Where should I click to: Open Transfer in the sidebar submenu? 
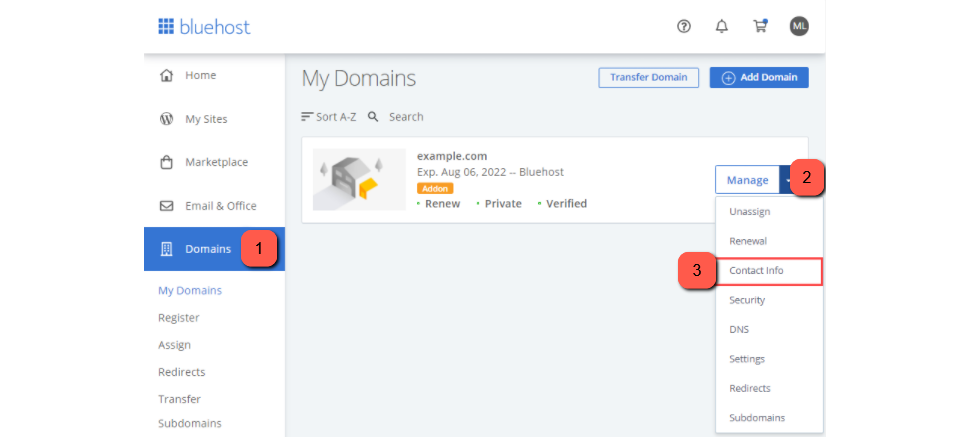click(179, 399)
